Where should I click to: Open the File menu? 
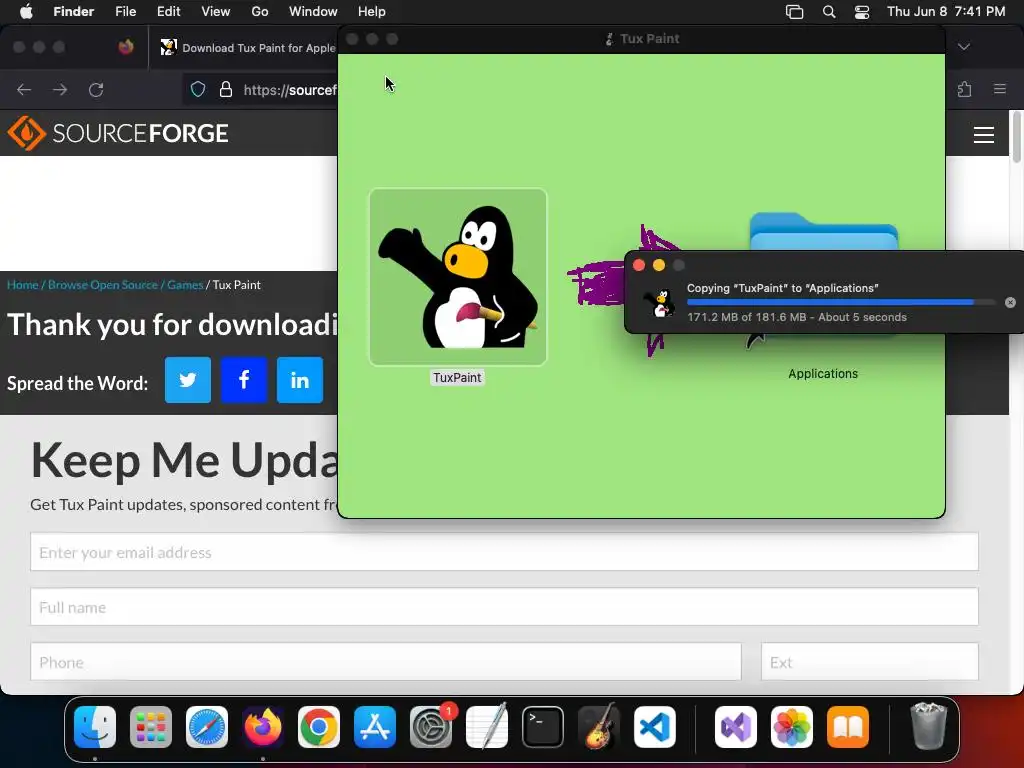pos(125,12)
